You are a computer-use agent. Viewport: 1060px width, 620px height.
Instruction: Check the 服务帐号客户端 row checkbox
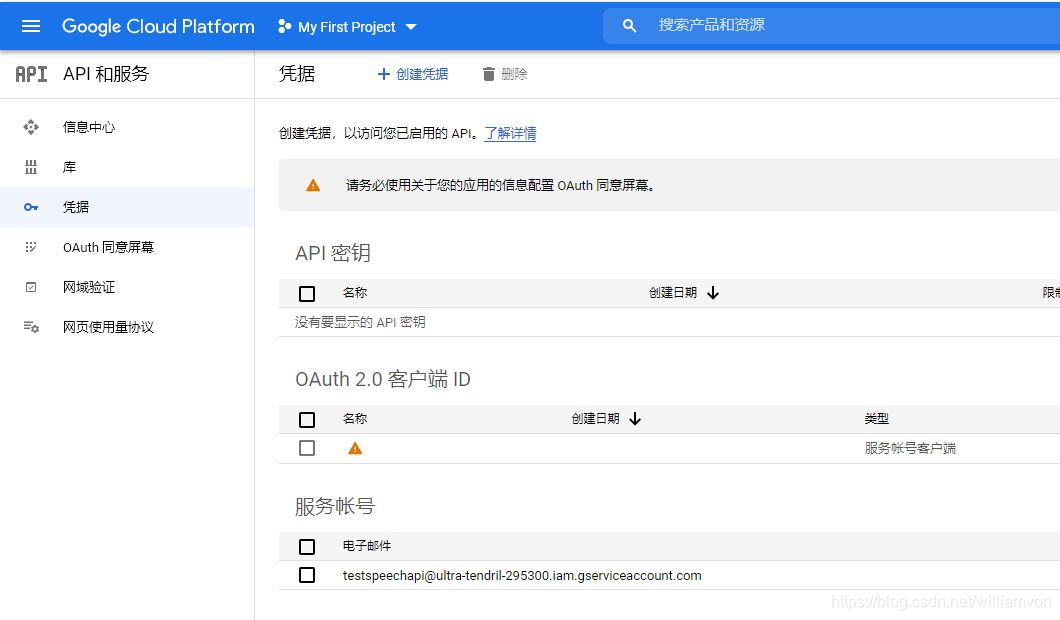(x=307, y=448)
